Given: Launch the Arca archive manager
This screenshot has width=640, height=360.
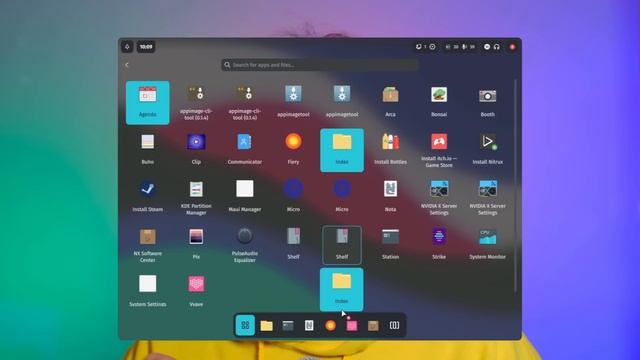Looking at the screenshot, I should pyautogui.click(x=390, y=102).
